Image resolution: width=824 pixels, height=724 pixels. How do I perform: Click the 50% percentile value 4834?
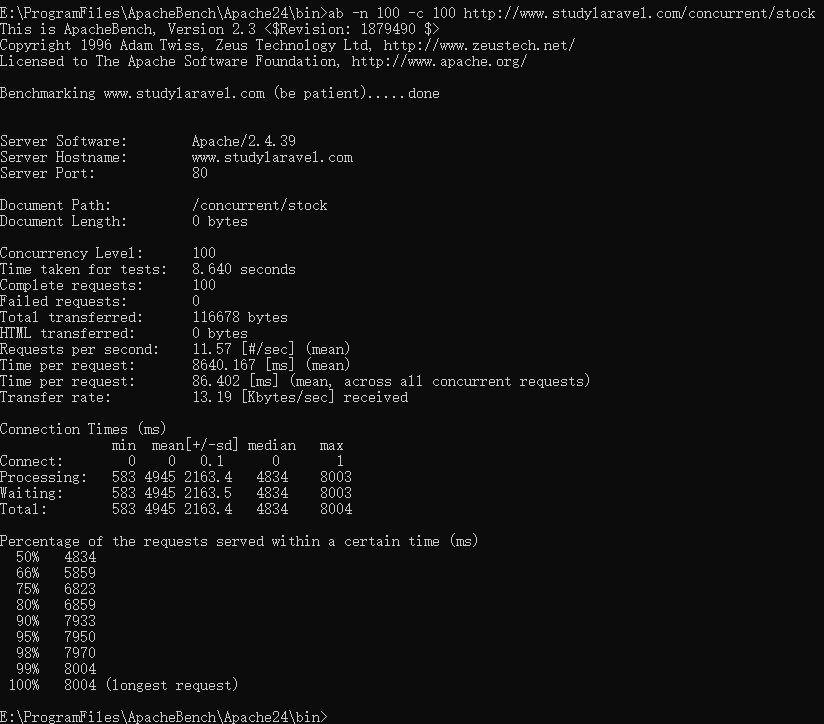coord(80,557)
